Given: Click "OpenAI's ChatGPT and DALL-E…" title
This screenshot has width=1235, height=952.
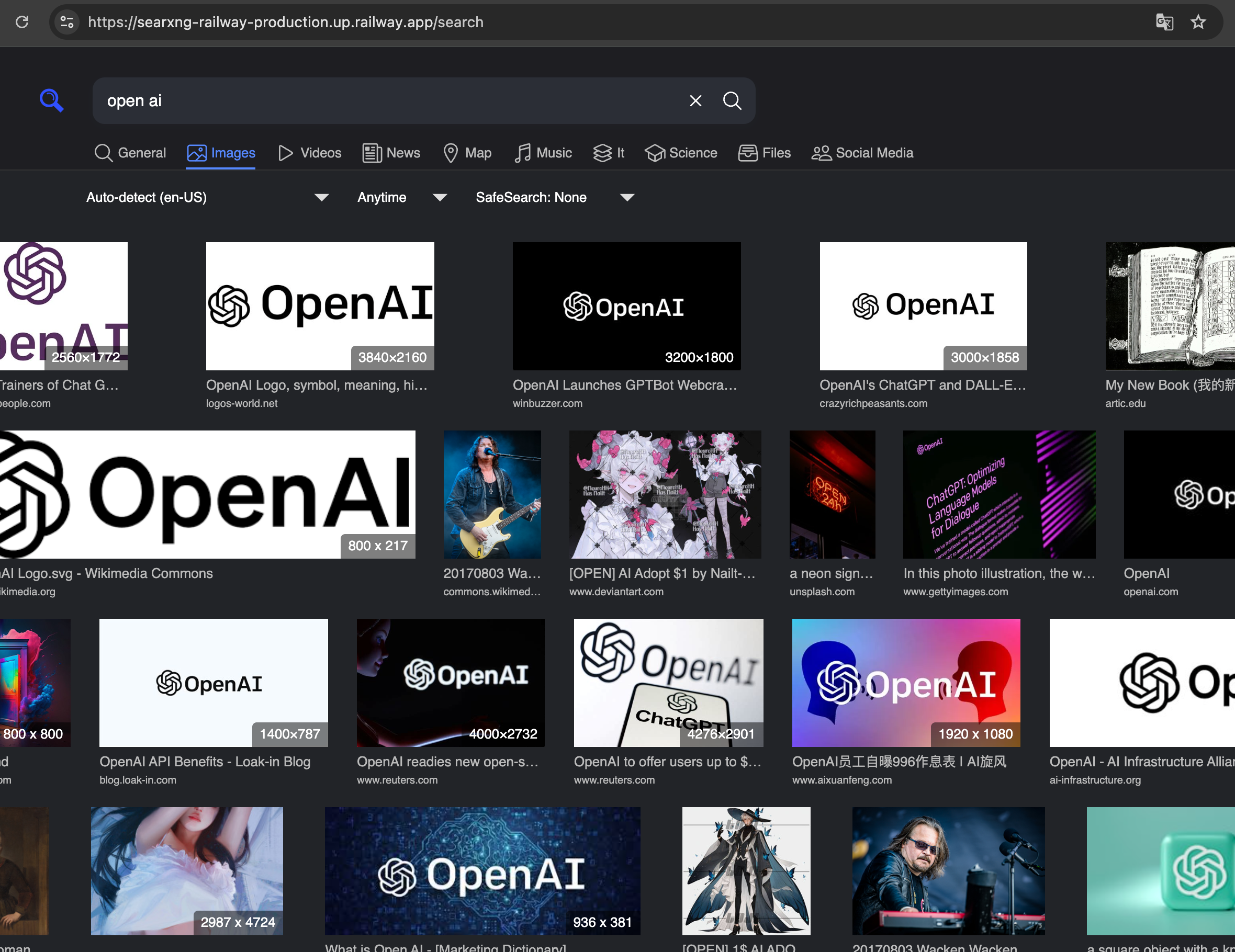Looking at the screenshot, I should pos(922,385).
